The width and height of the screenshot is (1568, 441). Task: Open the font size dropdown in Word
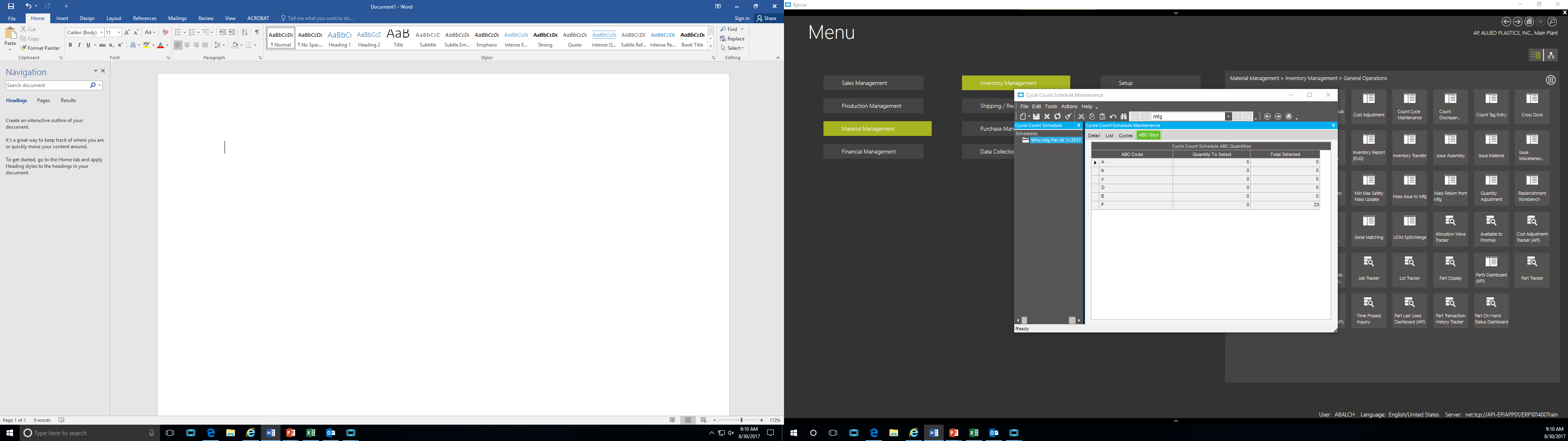coord(119,32)
